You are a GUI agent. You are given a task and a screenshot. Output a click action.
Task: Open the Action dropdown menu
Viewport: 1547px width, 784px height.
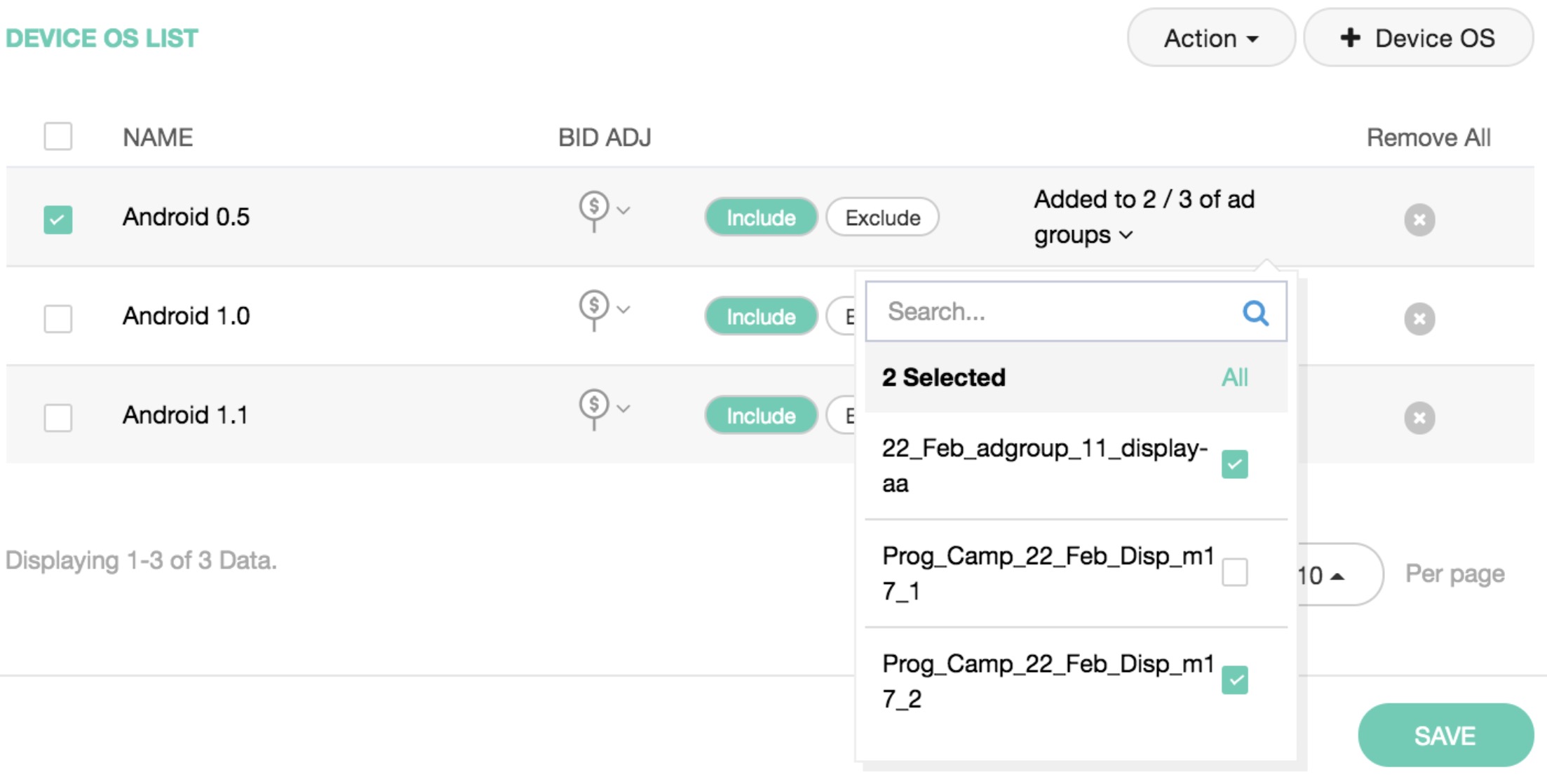1210,38
